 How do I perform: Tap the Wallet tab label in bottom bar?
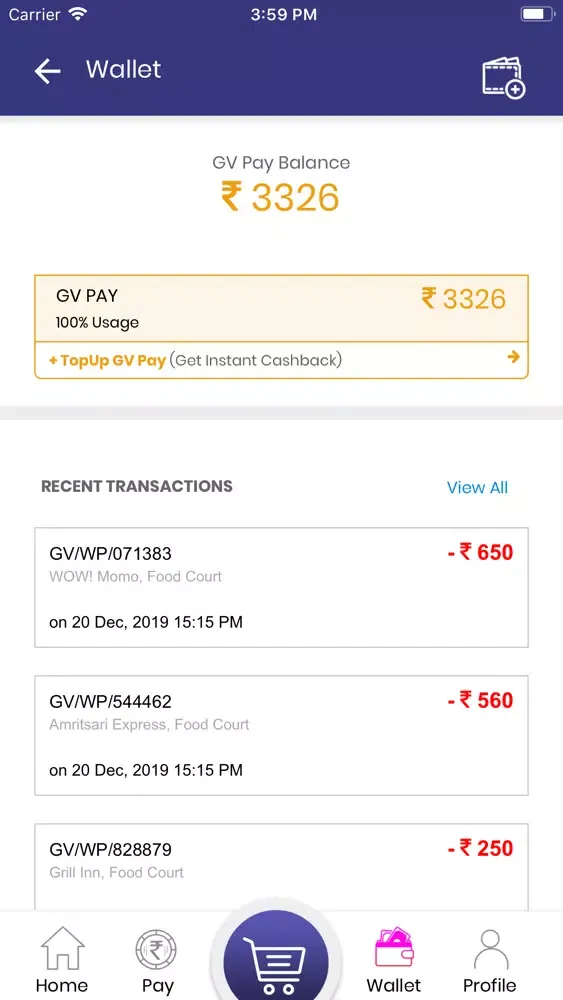(394, 985)
